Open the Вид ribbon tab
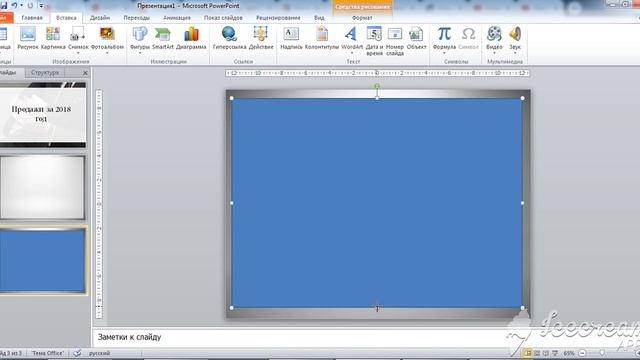Screen dimensions: 640x360 pos(319,18)
